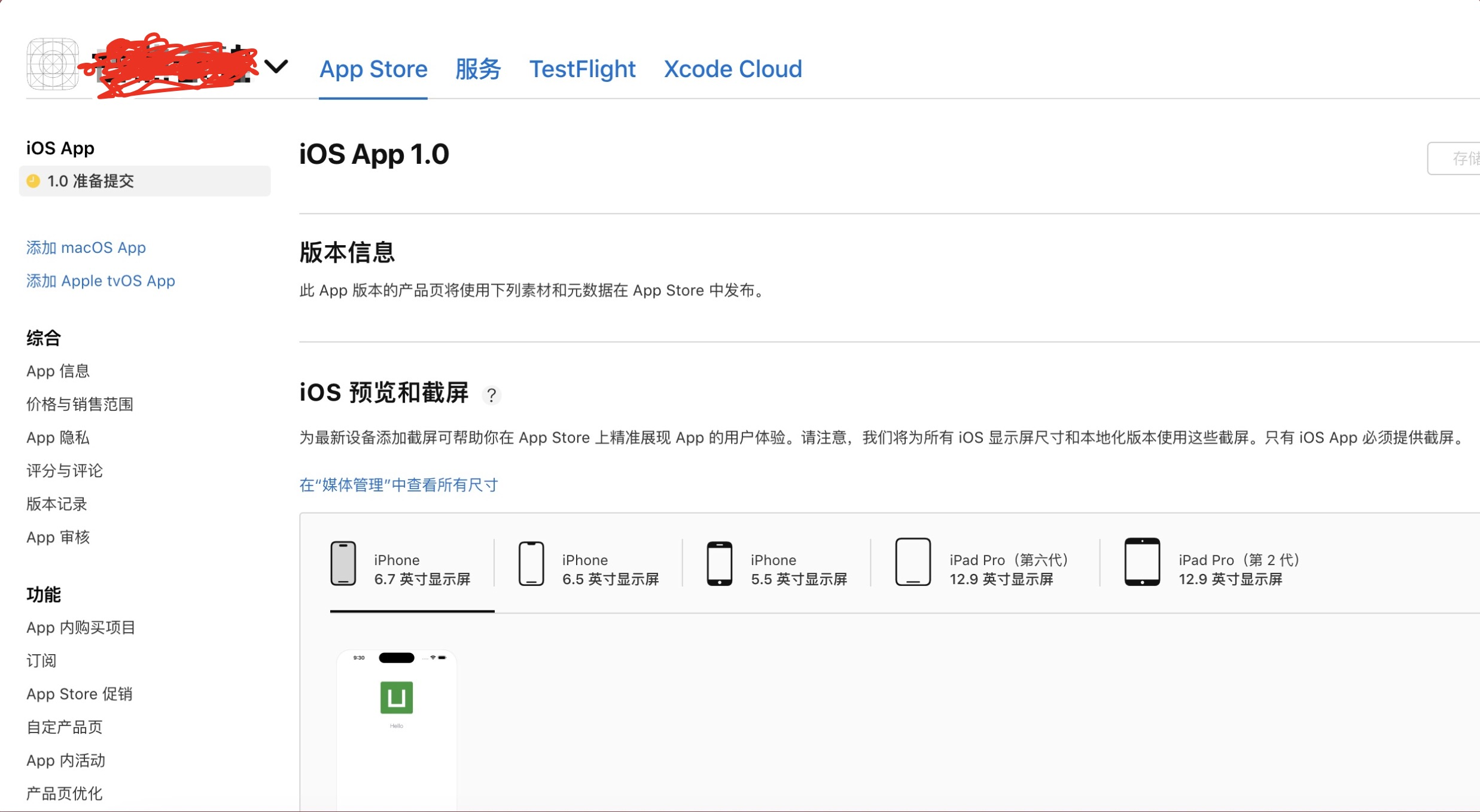Screen dimensions: 1480x812
Task: Expand the app name dropdown chevron
Action: (277, 68)
